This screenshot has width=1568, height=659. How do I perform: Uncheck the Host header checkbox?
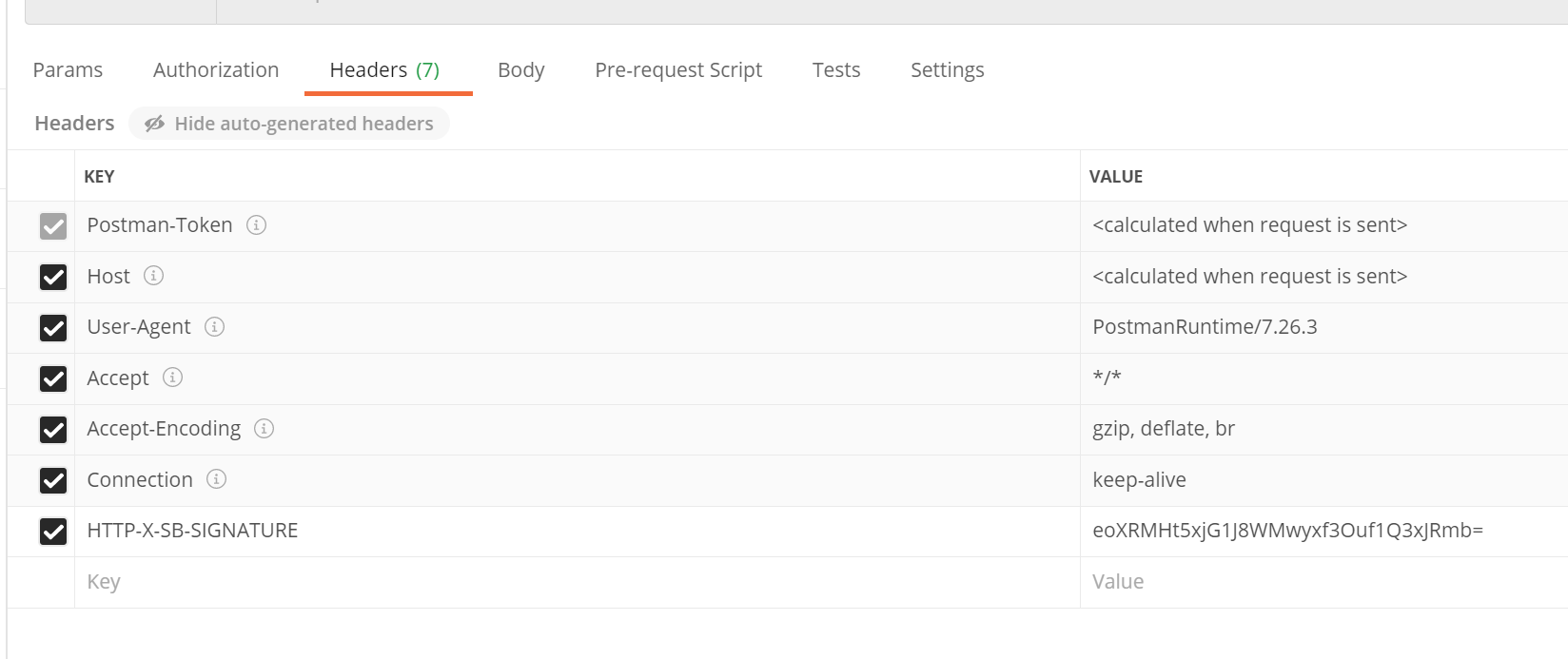[x=53, y=277]
